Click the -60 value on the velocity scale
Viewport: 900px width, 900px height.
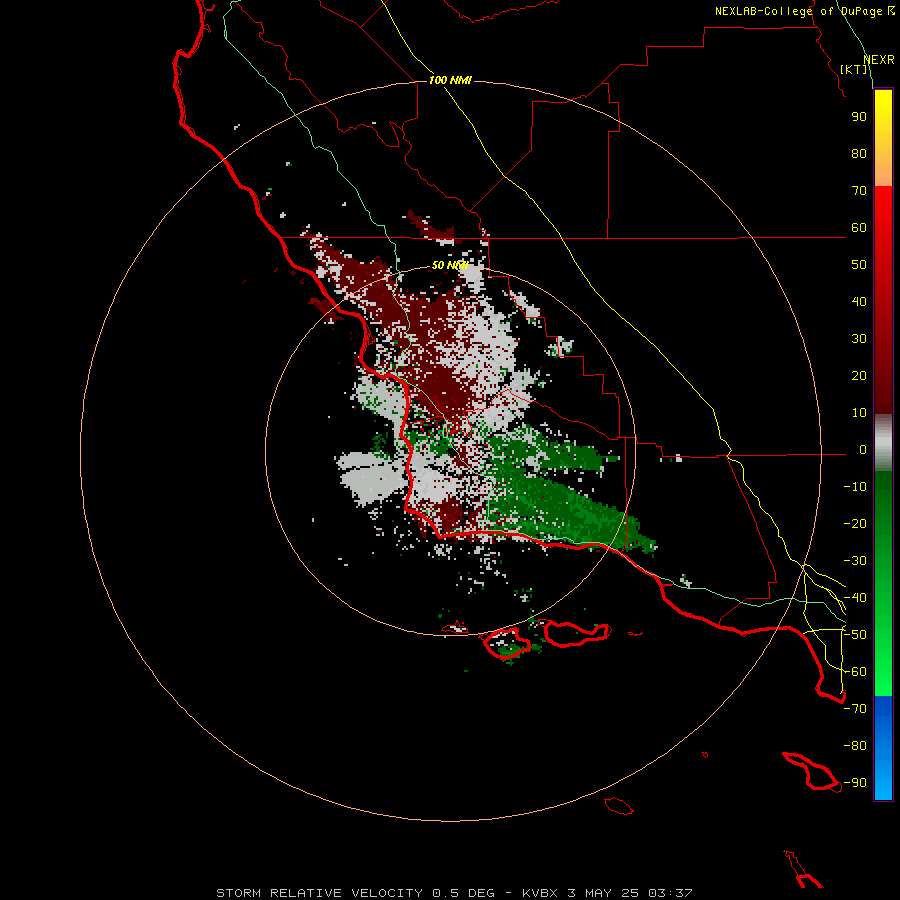click(x=855, y=672)
